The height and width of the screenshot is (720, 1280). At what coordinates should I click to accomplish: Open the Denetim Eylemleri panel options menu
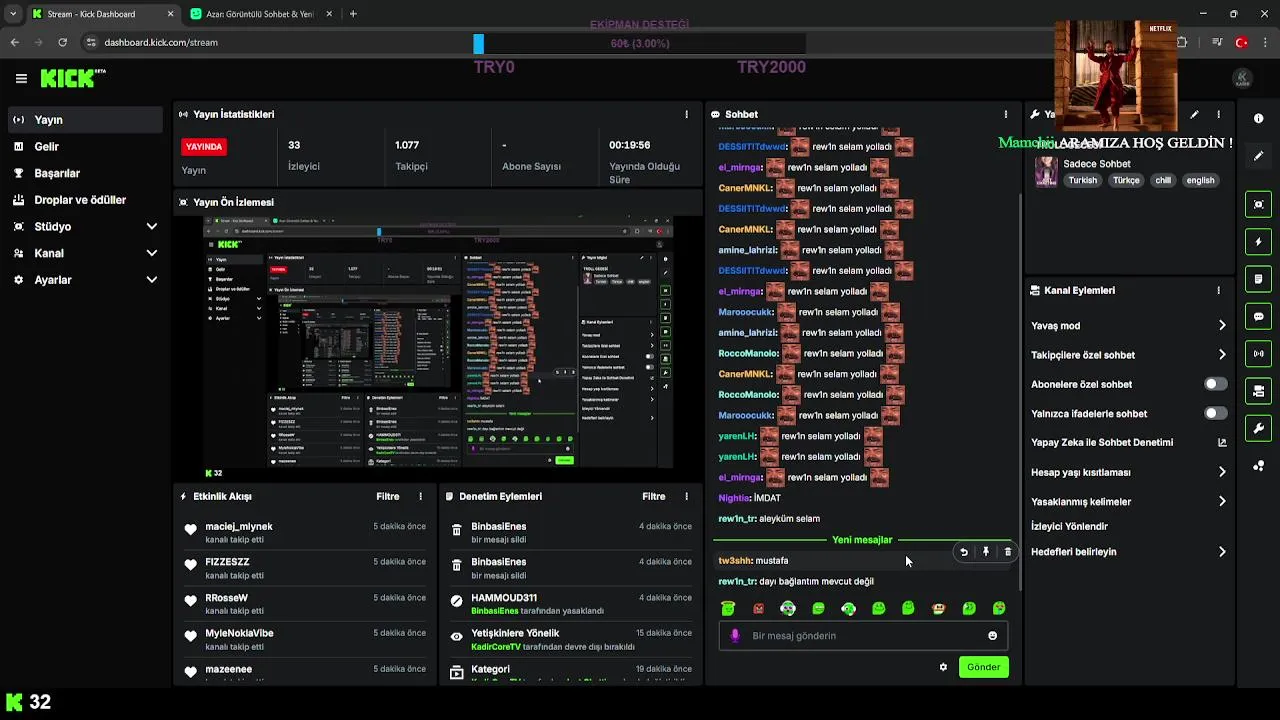coord(686,496)
